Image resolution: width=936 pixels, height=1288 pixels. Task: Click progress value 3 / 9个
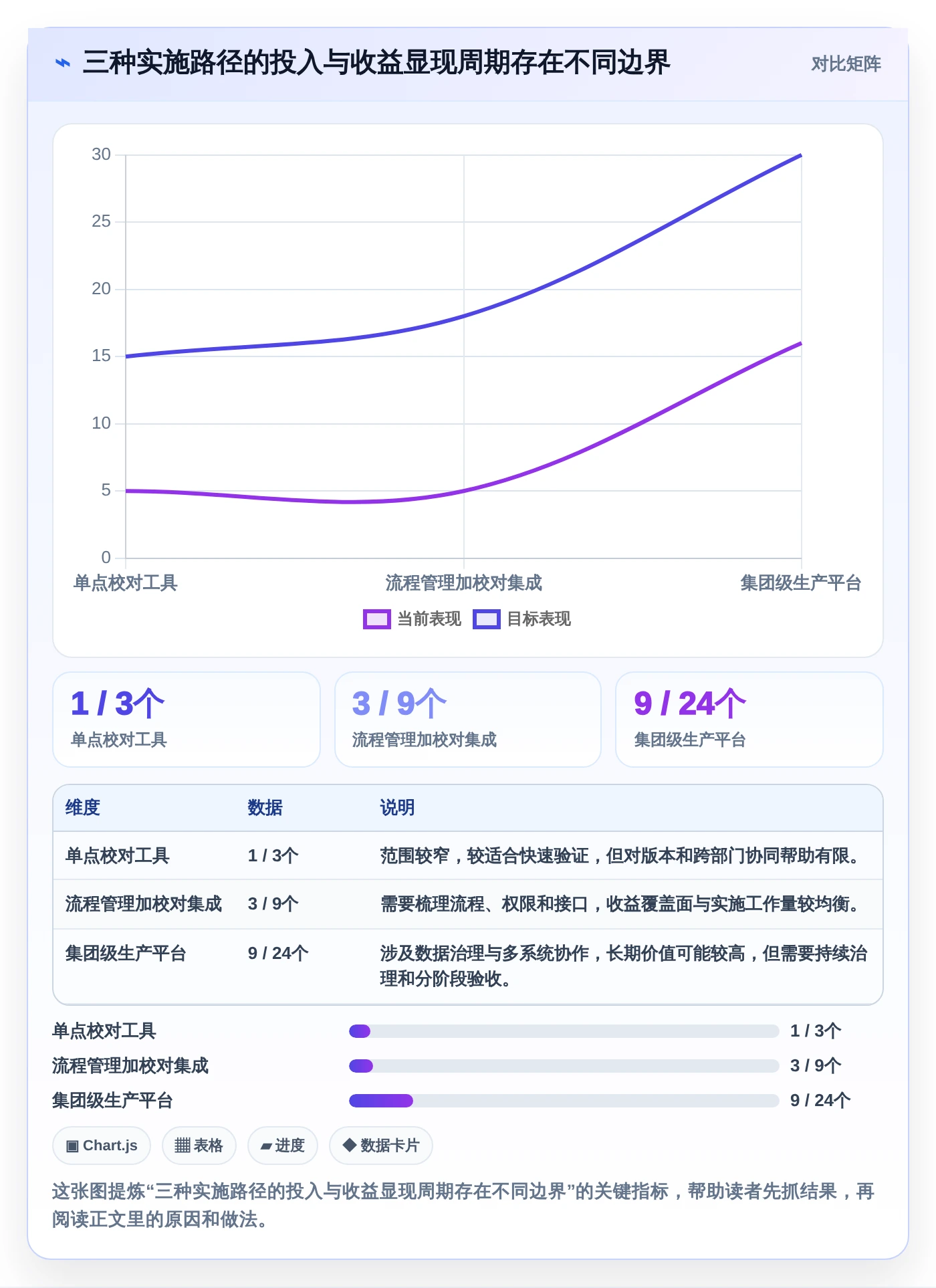816,1066
